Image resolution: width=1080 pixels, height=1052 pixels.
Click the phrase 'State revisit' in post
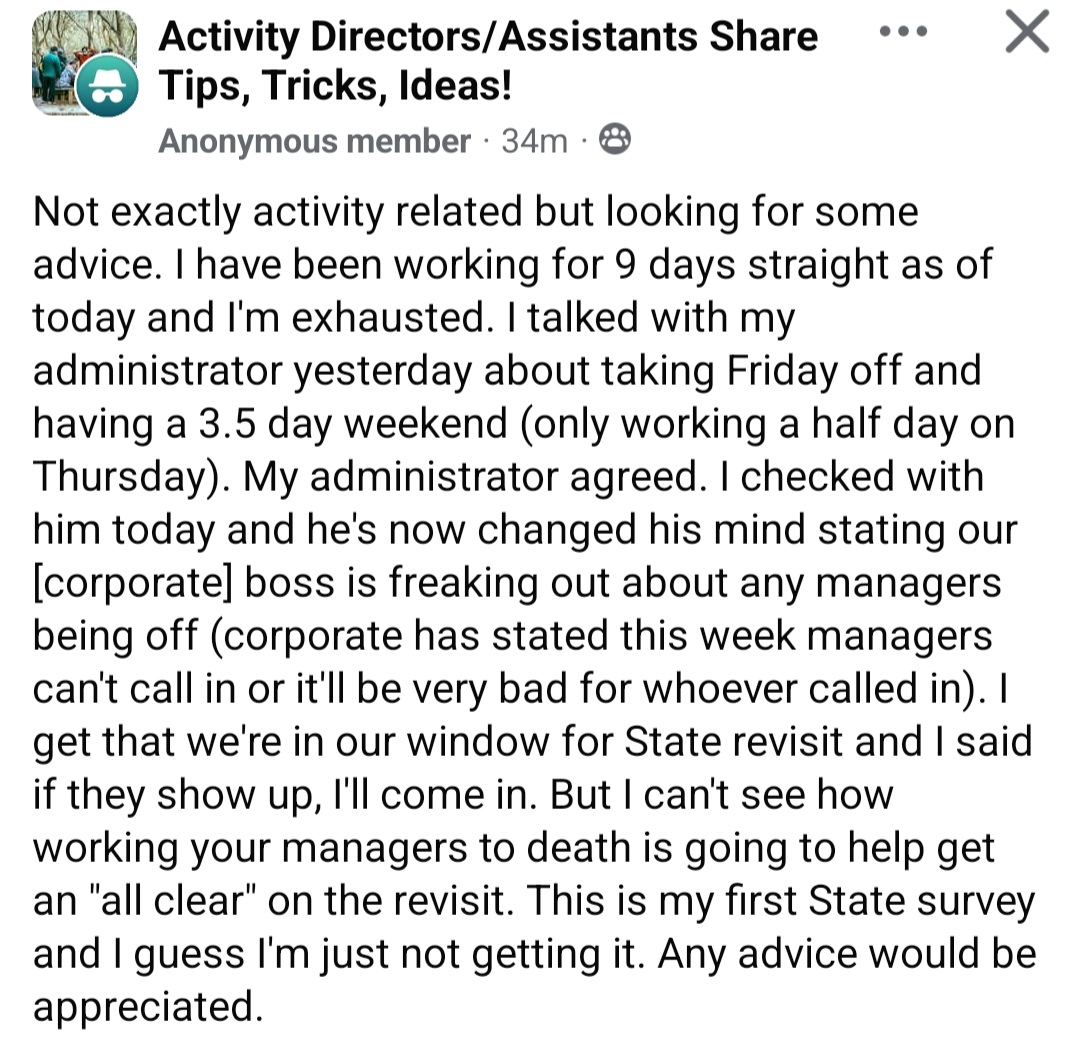point(734,741)
